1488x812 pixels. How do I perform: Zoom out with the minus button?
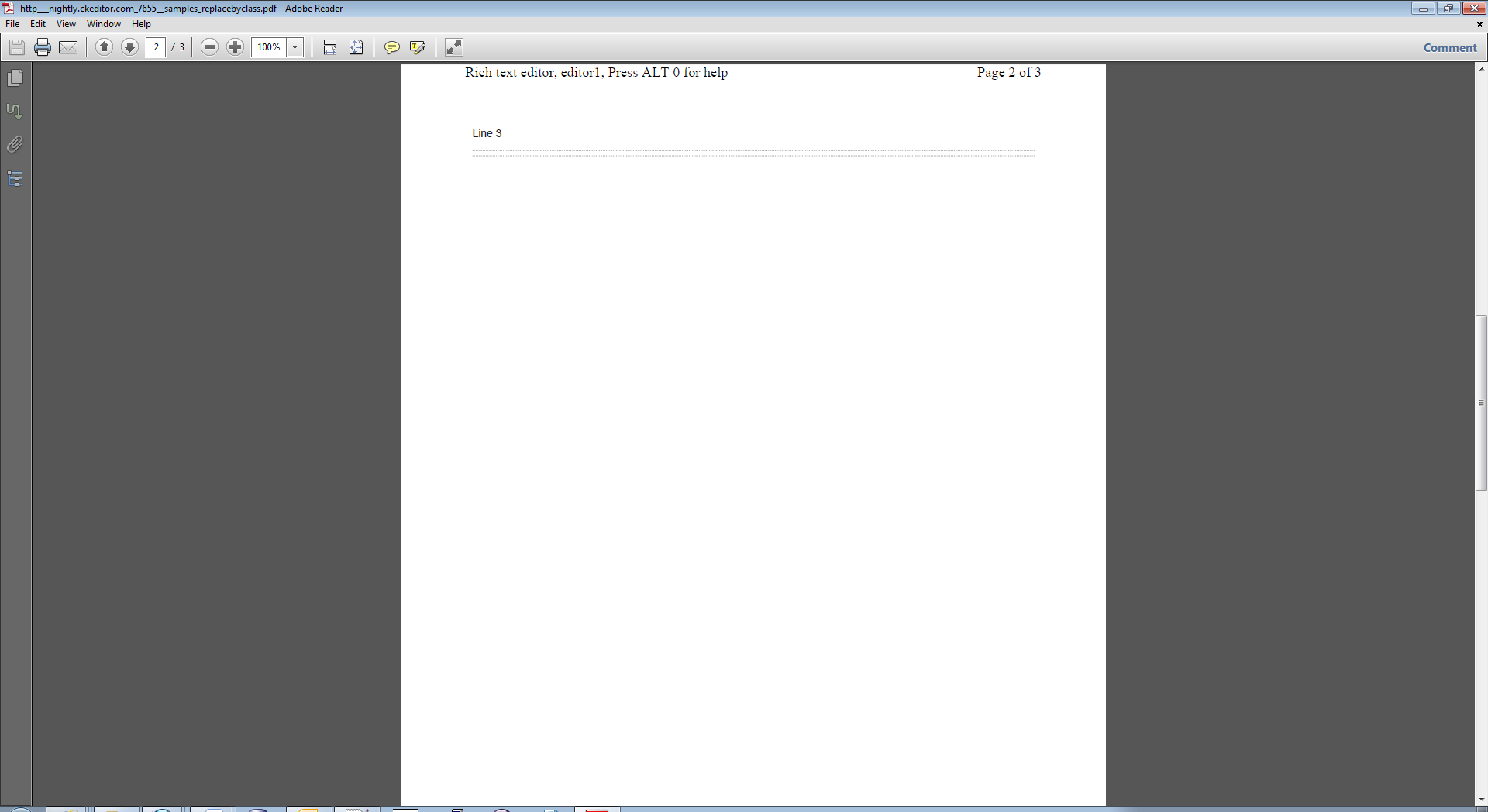tap(209, 47)
